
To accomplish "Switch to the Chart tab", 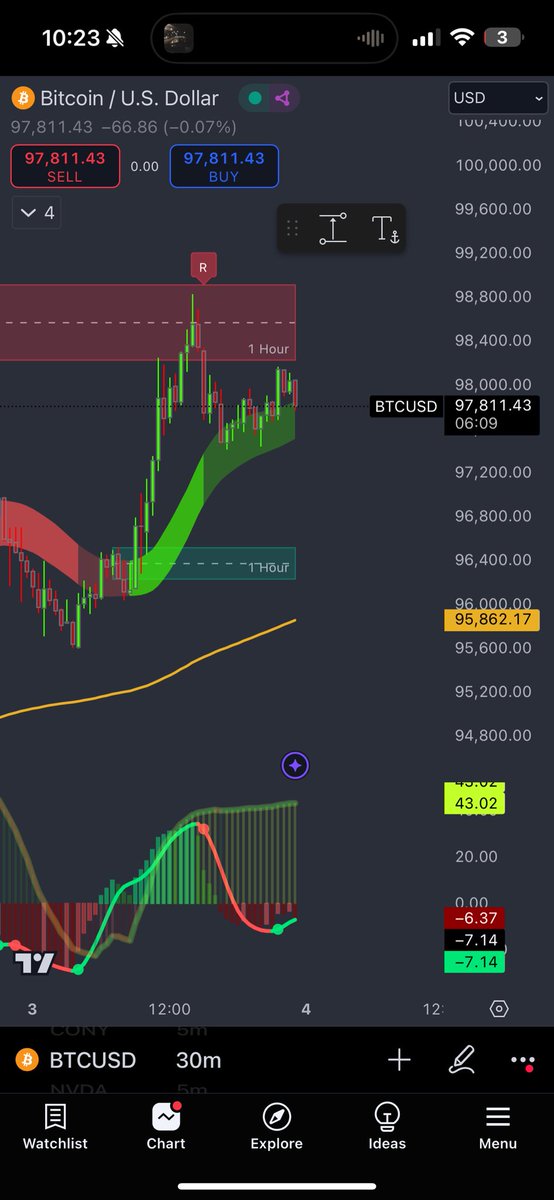I will 166,1127.
